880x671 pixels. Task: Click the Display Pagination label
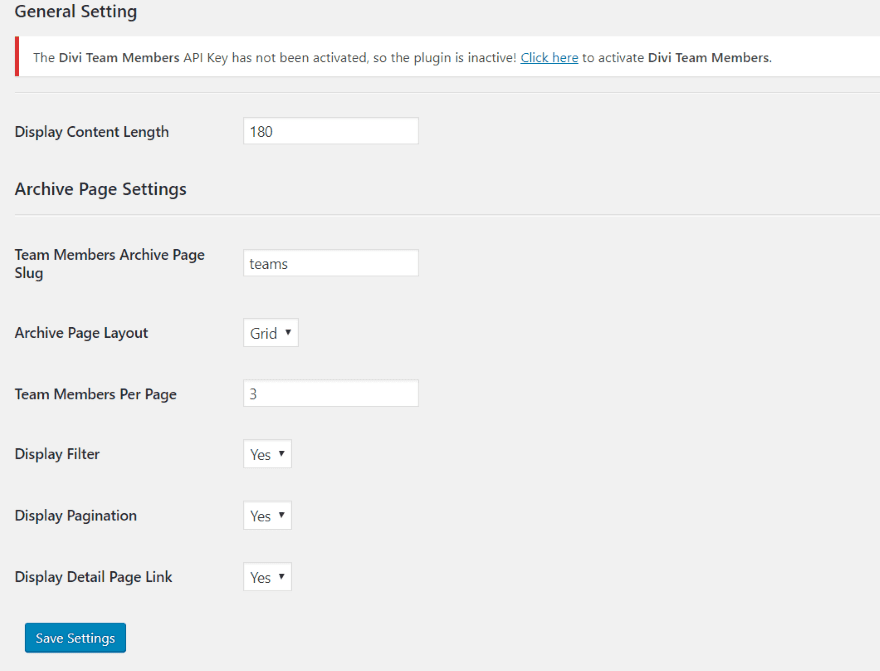click(75, 516)
